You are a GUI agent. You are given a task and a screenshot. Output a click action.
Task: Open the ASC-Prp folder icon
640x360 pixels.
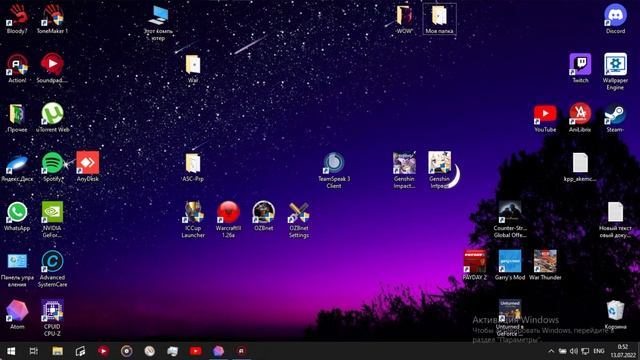(193, 167)
